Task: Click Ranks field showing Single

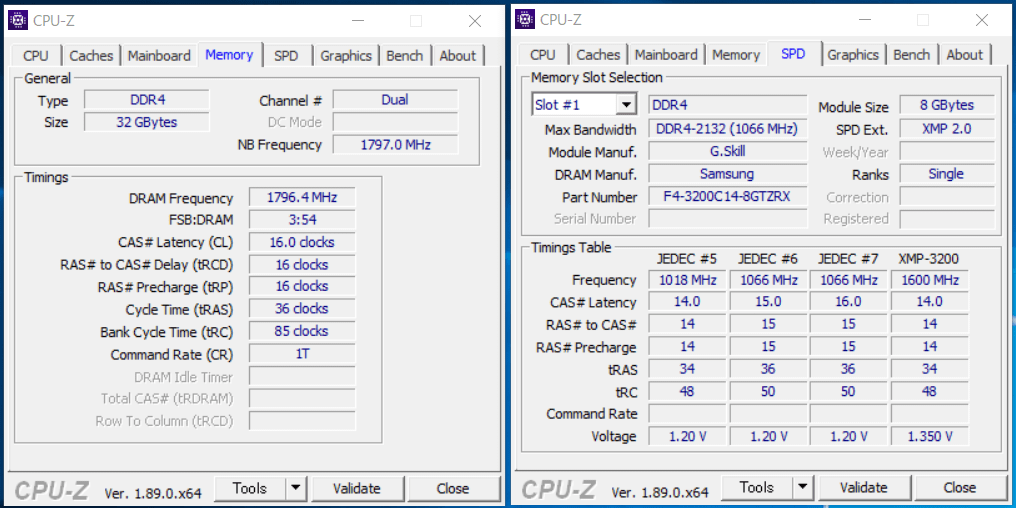Action: pyautogui.click(x=947, y=174)
